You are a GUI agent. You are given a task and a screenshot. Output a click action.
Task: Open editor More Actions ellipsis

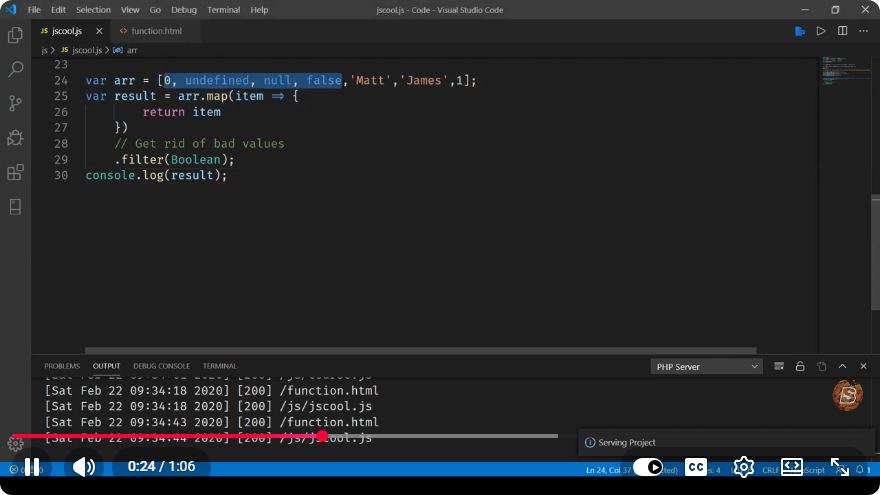click(863, 31)
